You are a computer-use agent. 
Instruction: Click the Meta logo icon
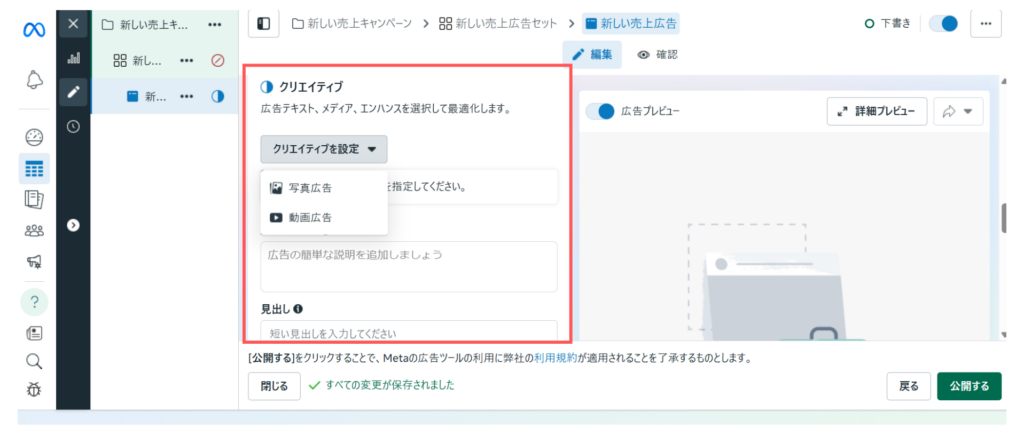pos(34,30)
